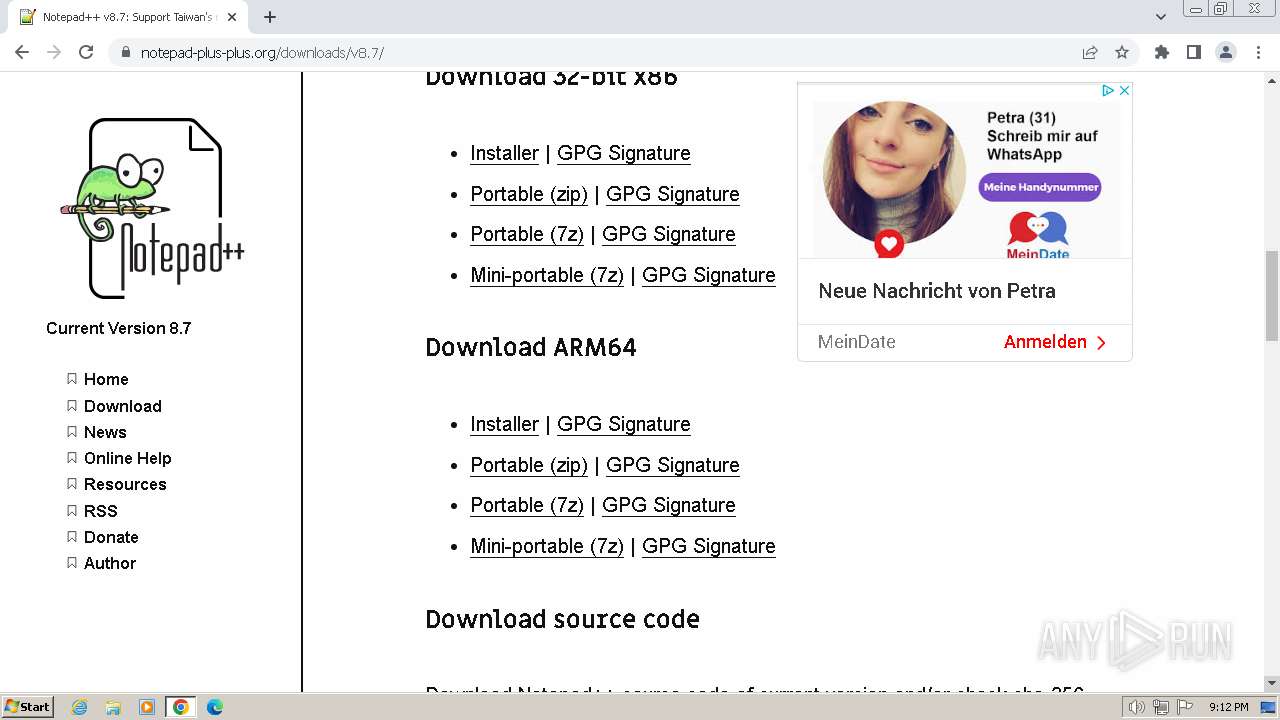Go back to the previous page
Viewport: 1280px width, 720px height.
(x=22, y=53)
